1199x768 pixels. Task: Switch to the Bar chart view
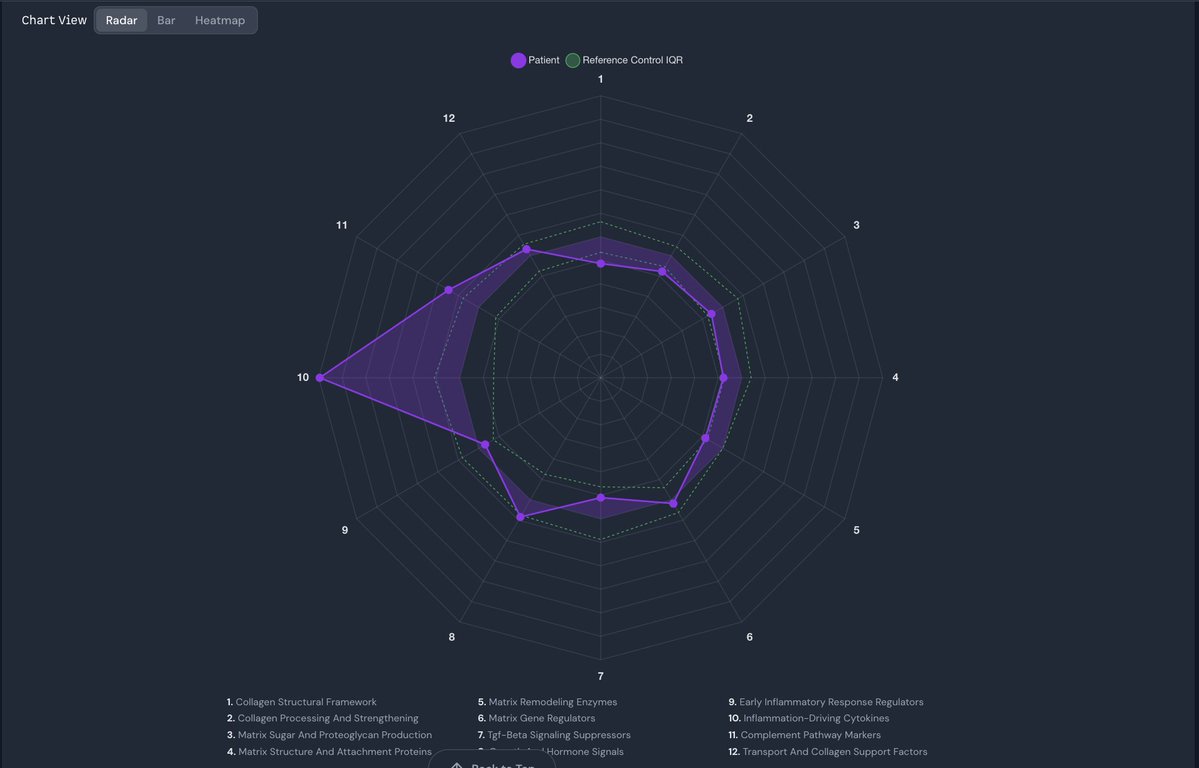coord(166,21)
